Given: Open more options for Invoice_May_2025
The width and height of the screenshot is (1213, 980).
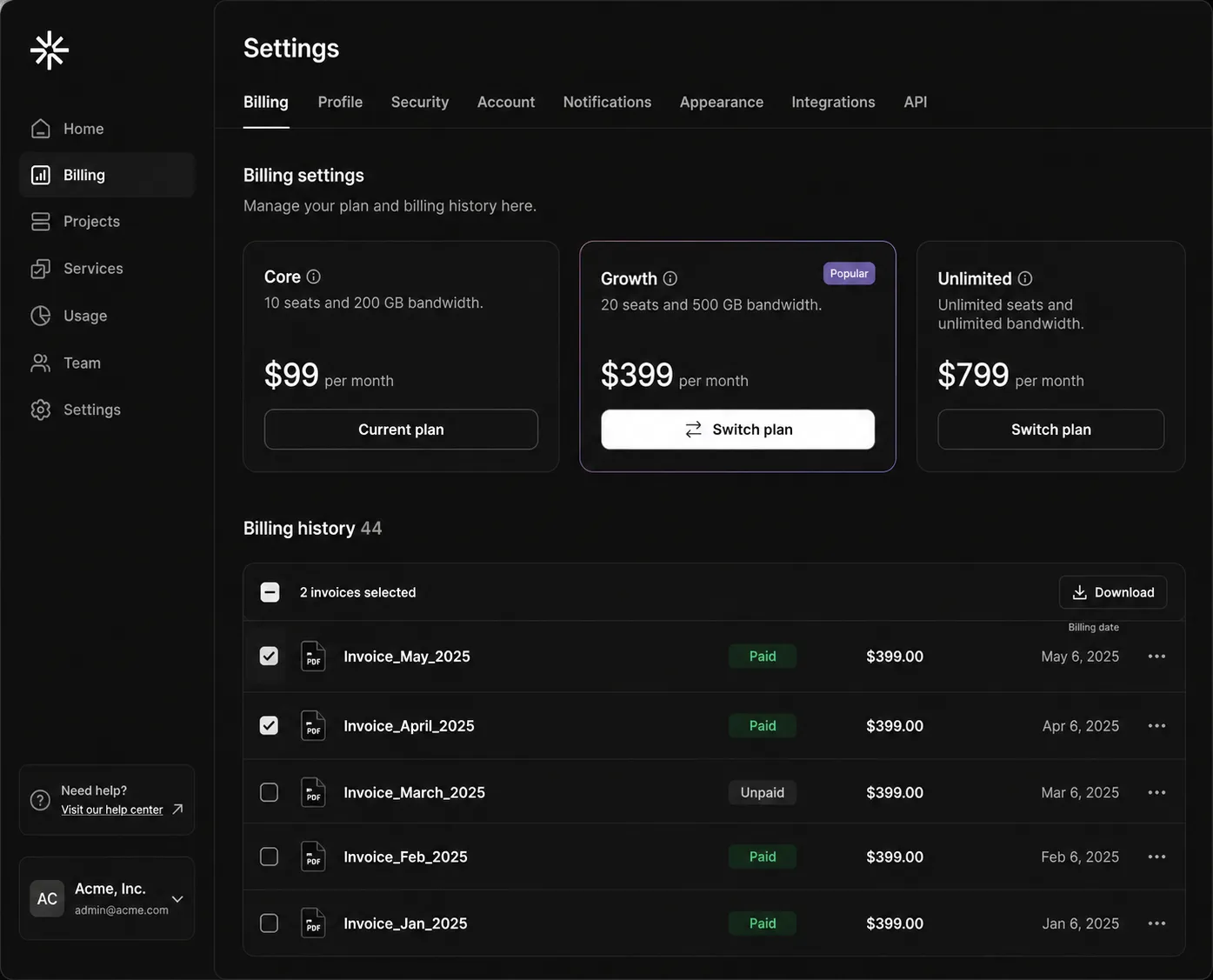Looking at the screenshot, I should tap(1156, 657).
